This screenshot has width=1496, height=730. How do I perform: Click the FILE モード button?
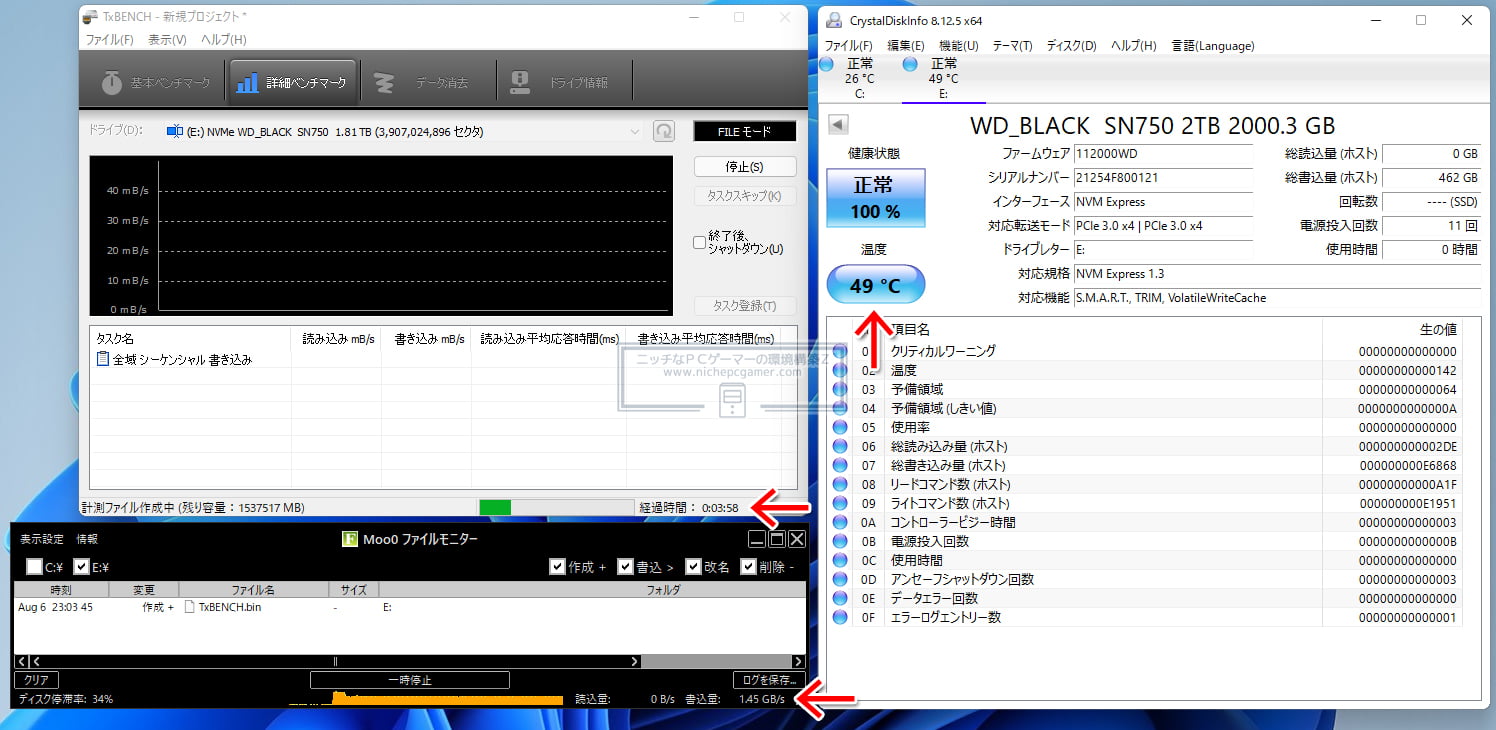pyautogui.click(x=745, y=131)
